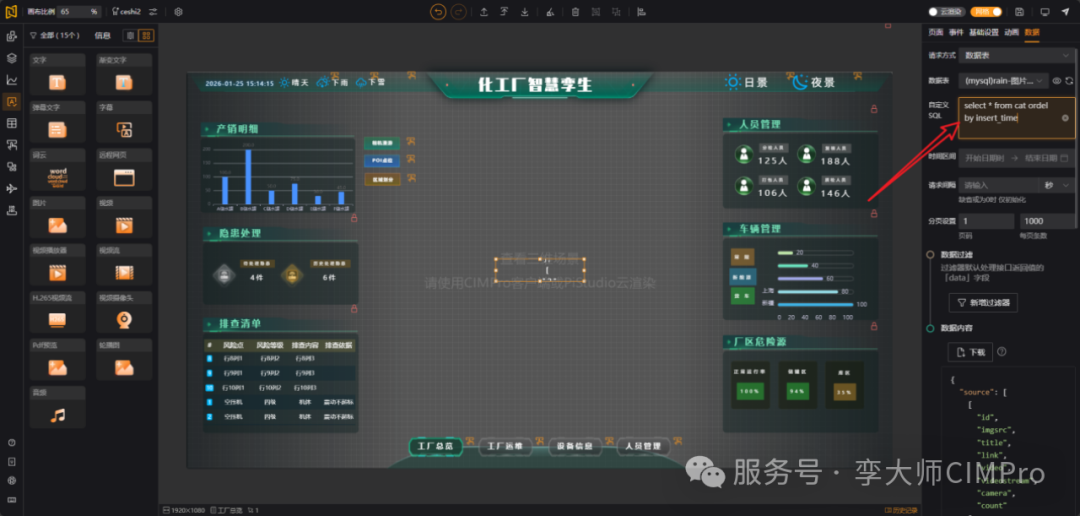The image size is (1080, 516).
Task: Click the N logo in top-left corner
Action: (x=12, y=12)
